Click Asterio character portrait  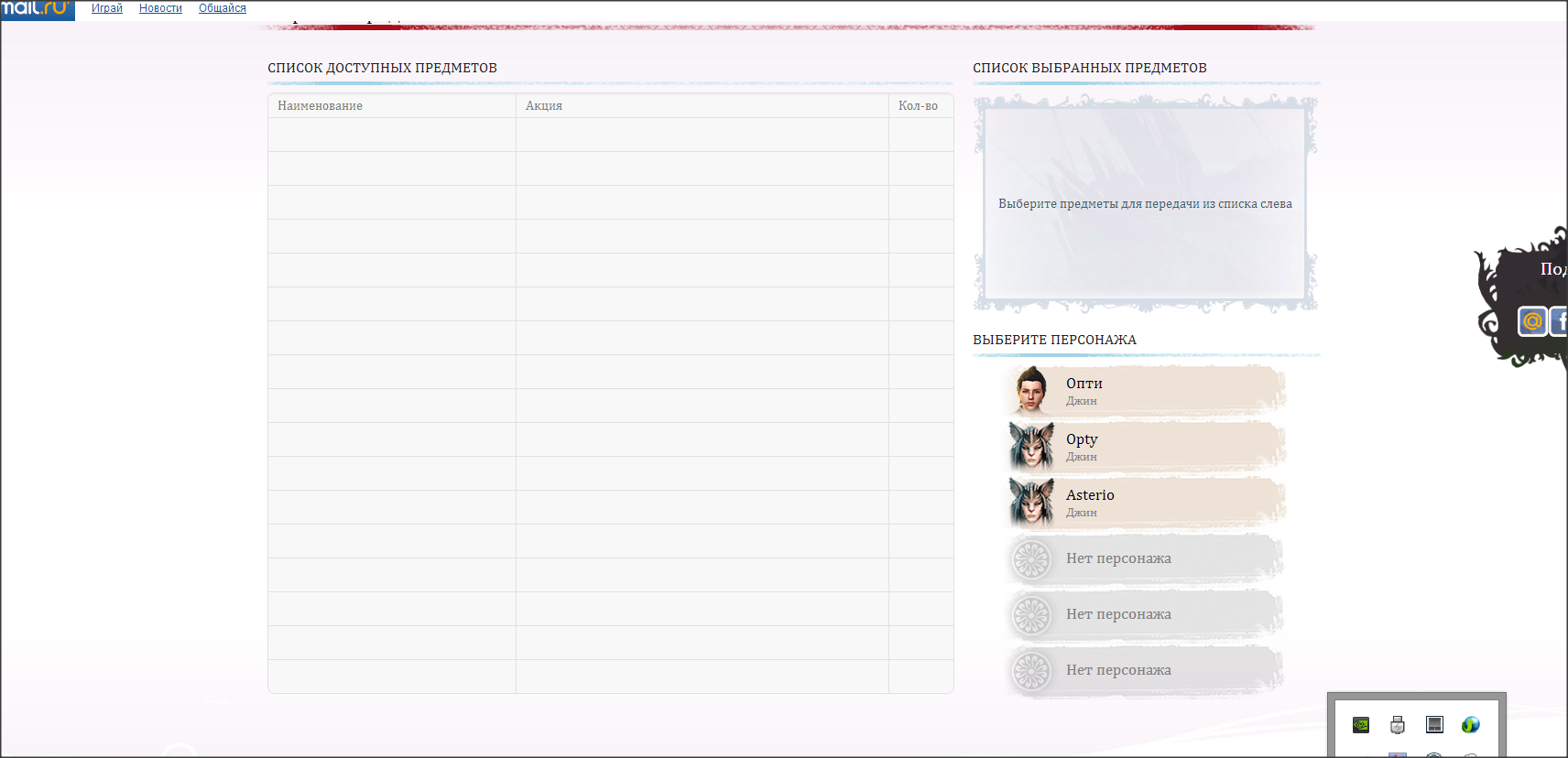pyautogui.click(x=1032, y=503)
